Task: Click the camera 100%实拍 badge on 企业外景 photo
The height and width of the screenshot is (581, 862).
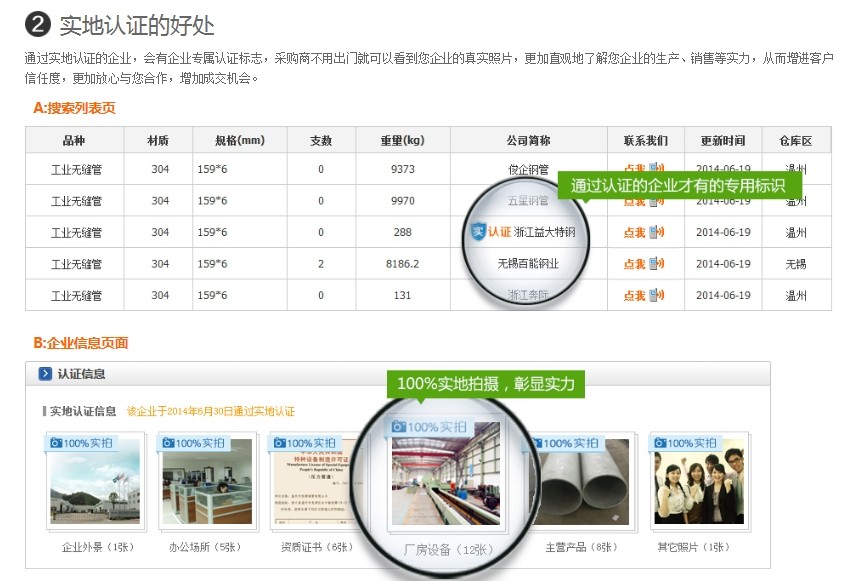Action: pos(82,442)
